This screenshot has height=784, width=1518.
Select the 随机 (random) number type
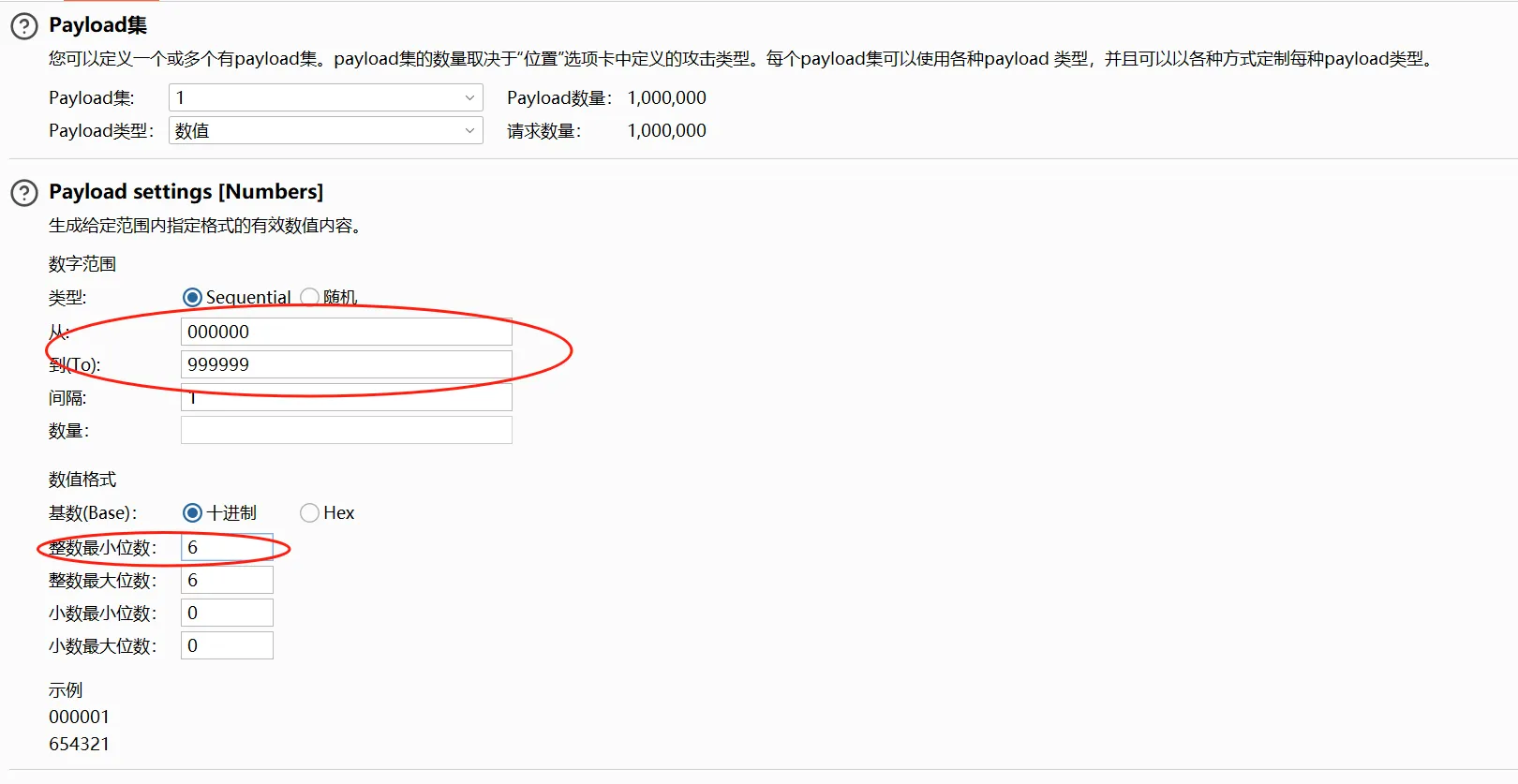(309, 297)
